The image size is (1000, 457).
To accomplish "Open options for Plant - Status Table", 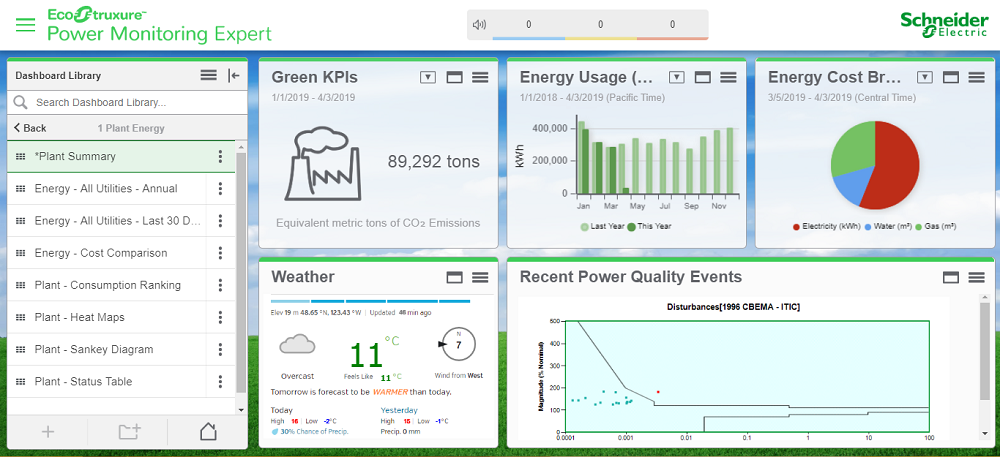I will (220, 381).
